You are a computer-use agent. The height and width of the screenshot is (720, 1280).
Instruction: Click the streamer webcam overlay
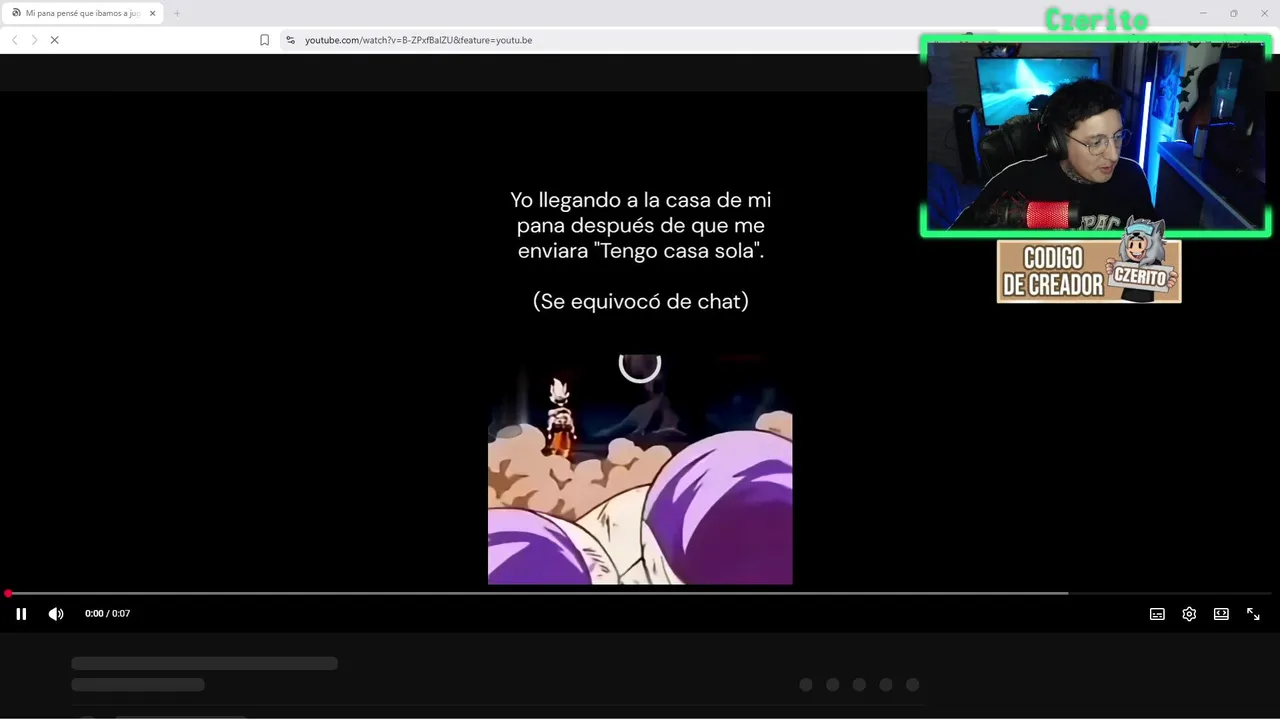click(x=1095, y=136)
